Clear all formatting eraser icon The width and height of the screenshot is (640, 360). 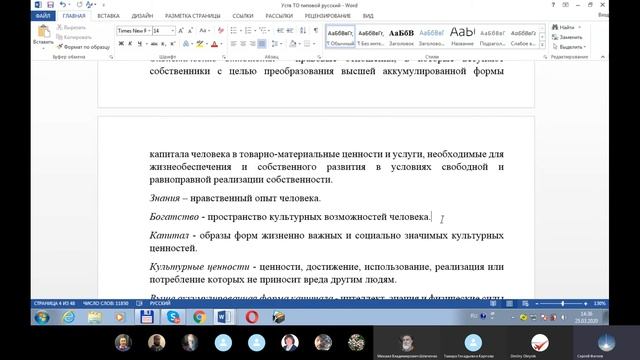coord(221,31)
